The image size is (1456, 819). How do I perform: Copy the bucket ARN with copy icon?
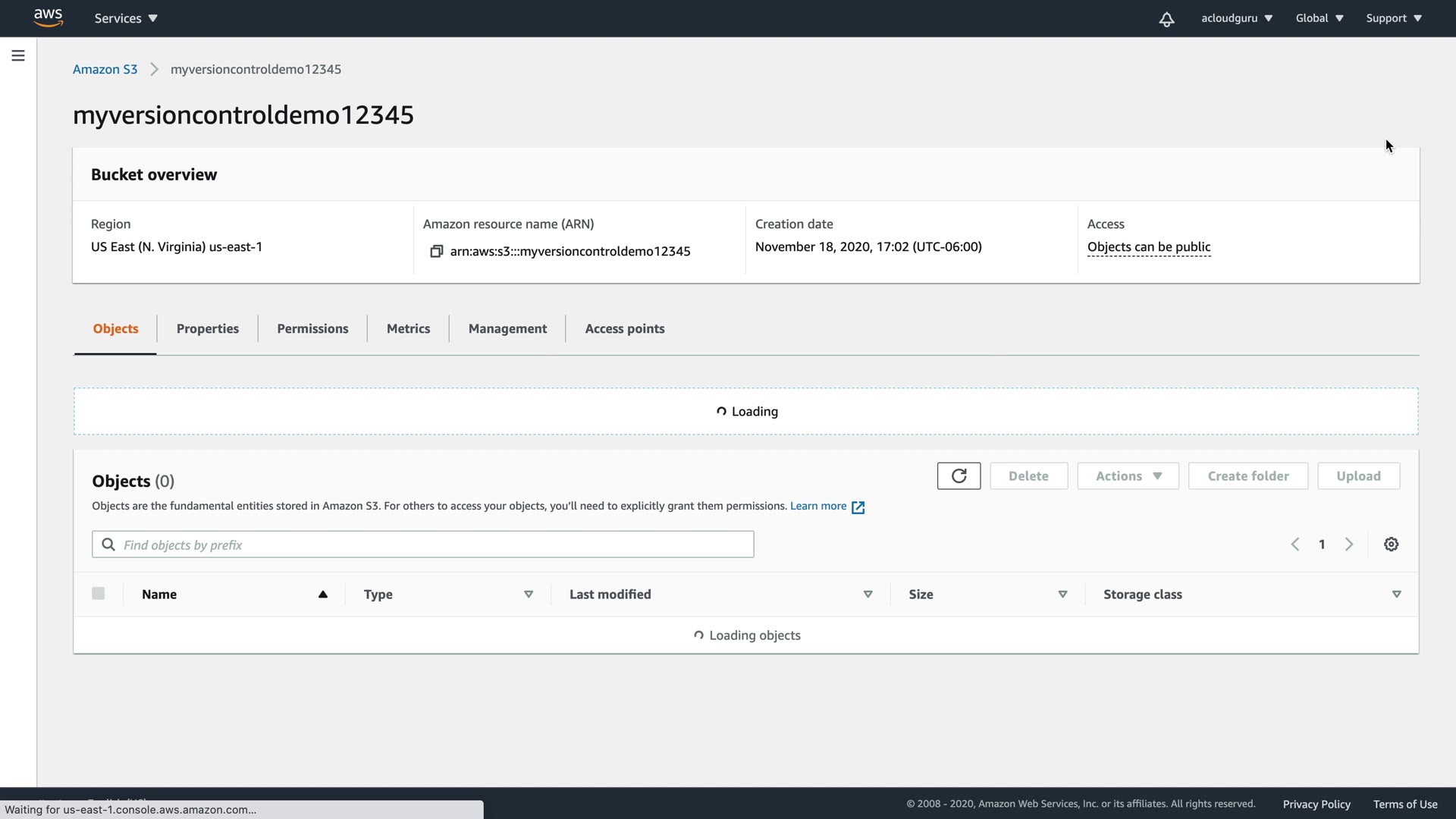[436, 251]
